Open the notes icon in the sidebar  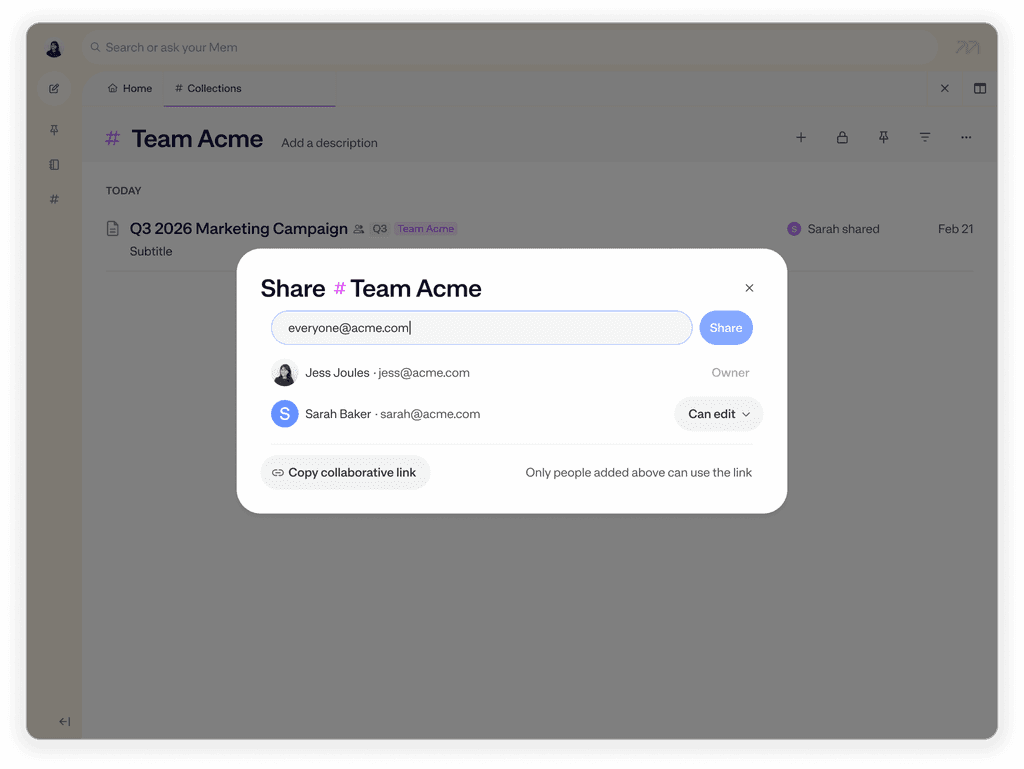pyautogui.click(x=54, y=165)
